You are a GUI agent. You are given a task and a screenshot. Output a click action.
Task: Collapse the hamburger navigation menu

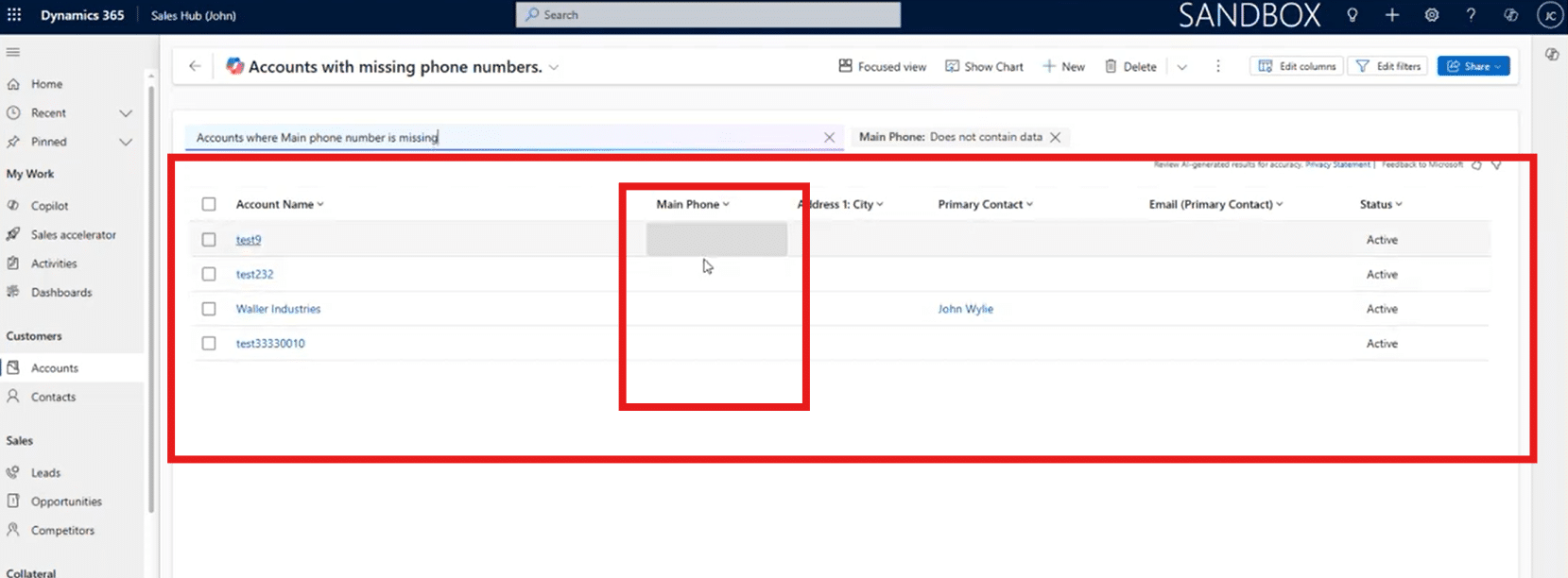point(13,52)
